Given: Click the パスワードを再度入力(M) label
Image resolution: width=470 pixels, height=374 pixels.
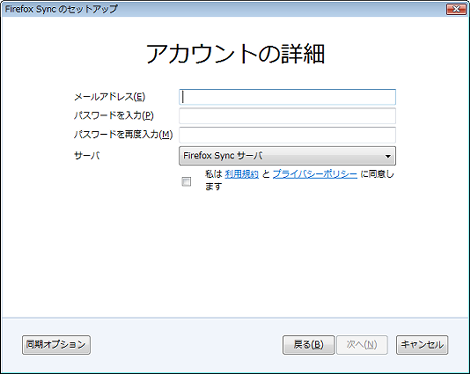Looking at the screenshot, I should 123,135.
